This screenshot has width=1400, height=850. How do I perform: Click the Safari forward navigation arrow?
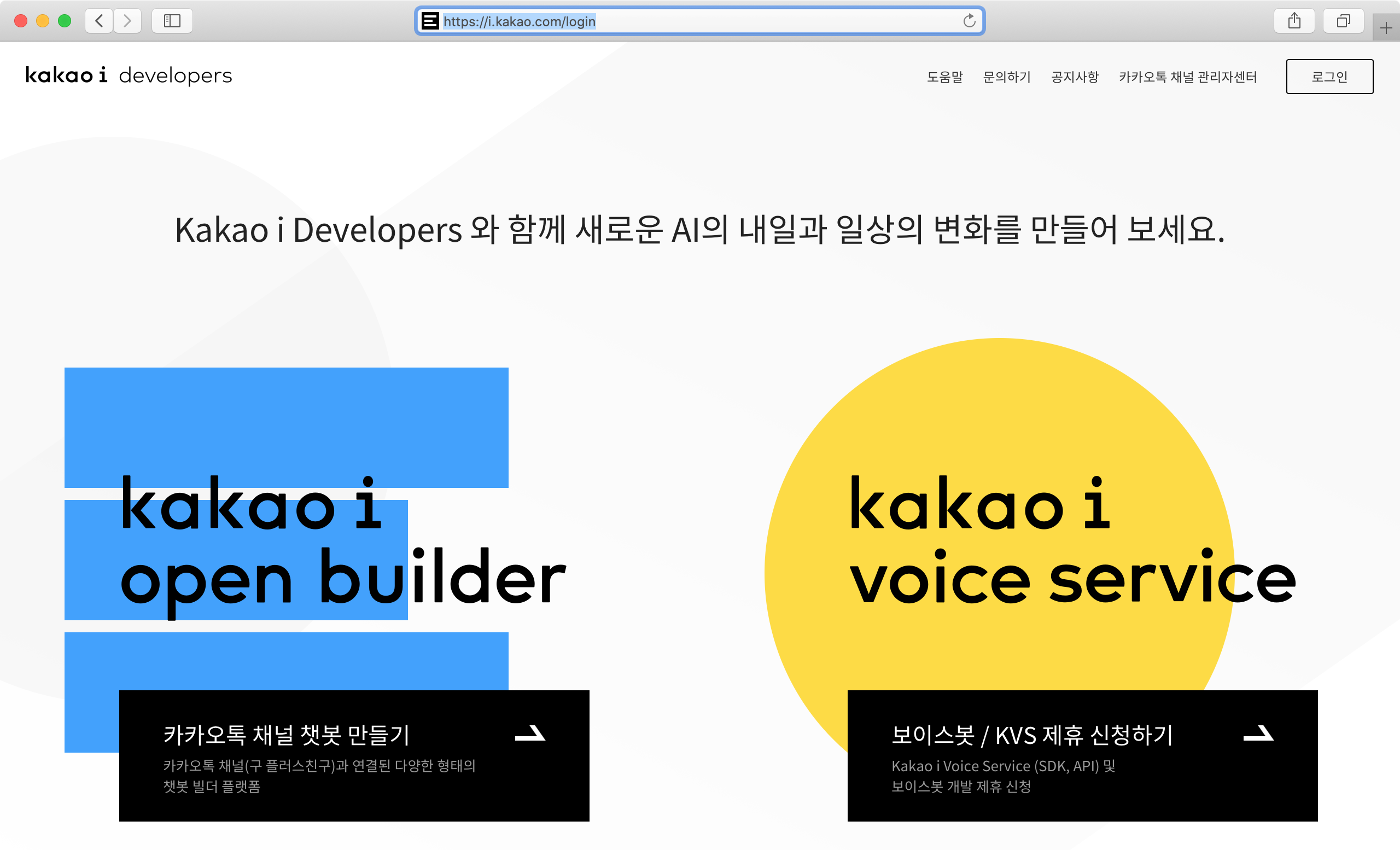pyautogui.click(x=127, y=21)
